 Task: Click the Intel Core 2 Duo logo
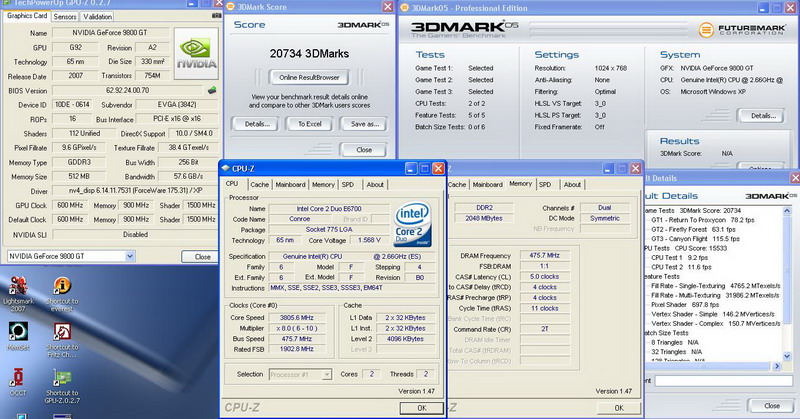[413, 225]
